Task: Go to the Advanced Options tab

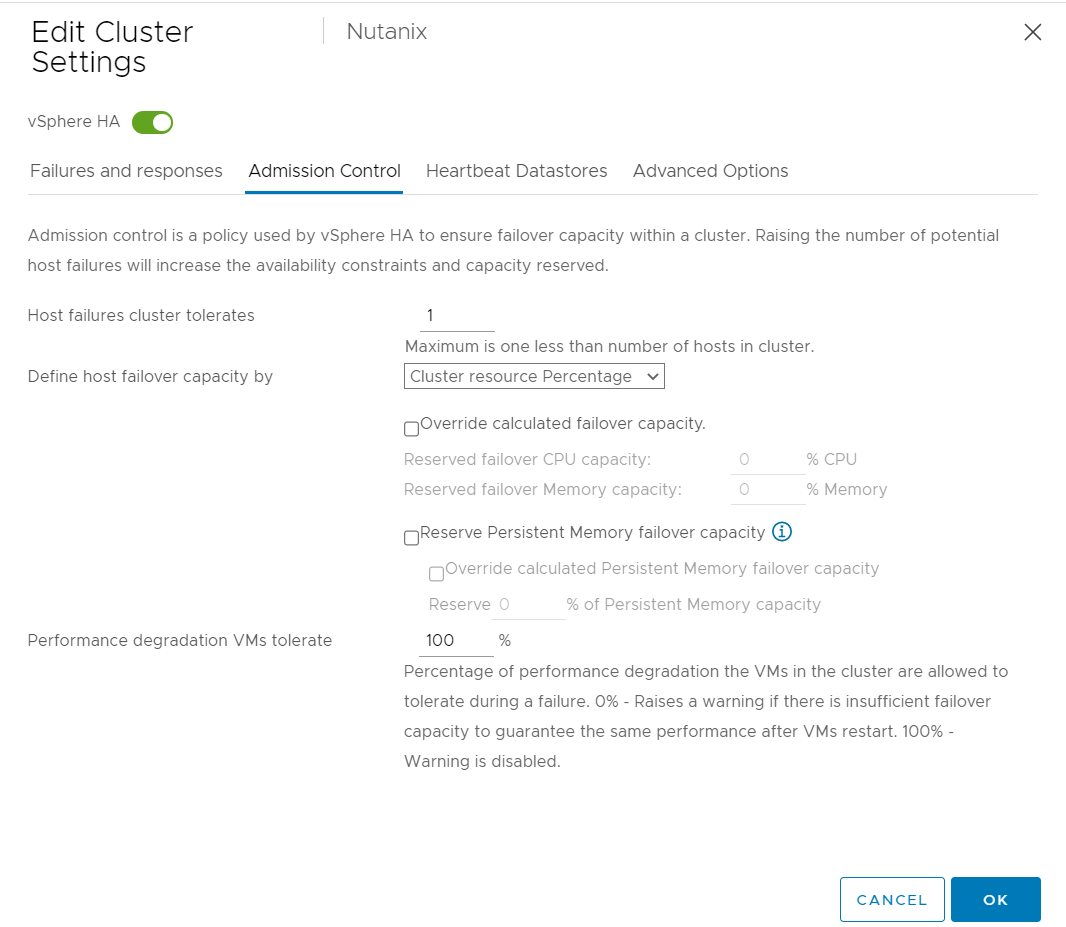Action: pyautogui.click(x=710, y=171)
